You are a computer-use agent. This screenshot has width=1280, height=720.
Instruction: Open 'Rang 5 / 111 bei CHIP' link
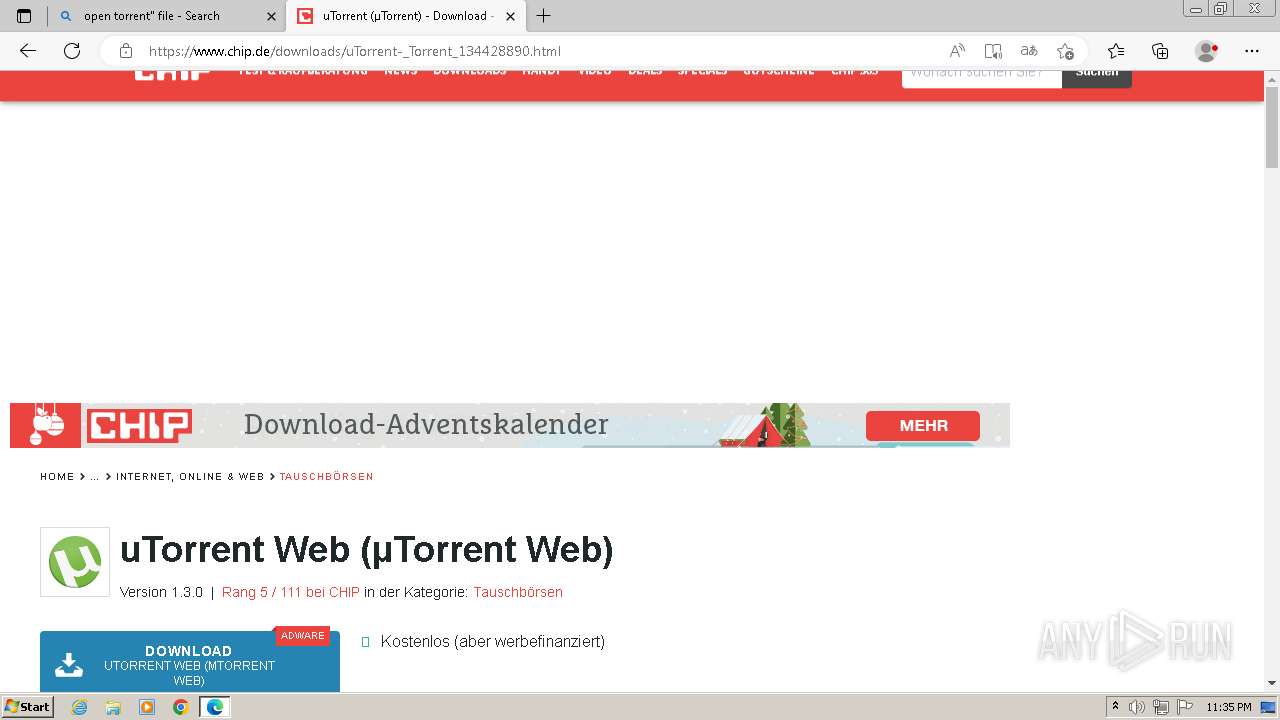pos(291,592)
